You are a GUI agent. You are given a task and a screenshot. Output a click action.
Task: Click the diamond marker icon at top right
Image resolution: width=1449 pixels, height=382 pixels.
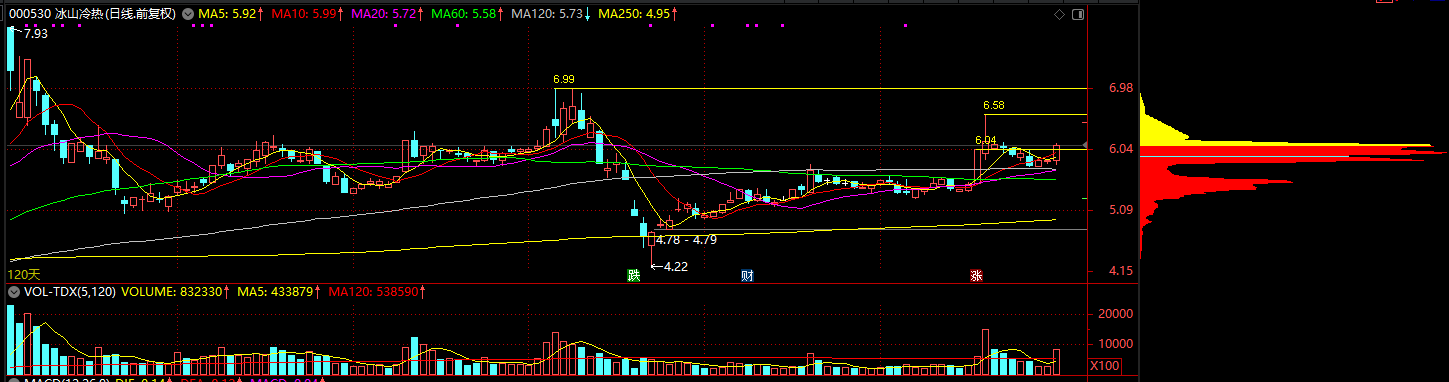tap(1059, 15)
